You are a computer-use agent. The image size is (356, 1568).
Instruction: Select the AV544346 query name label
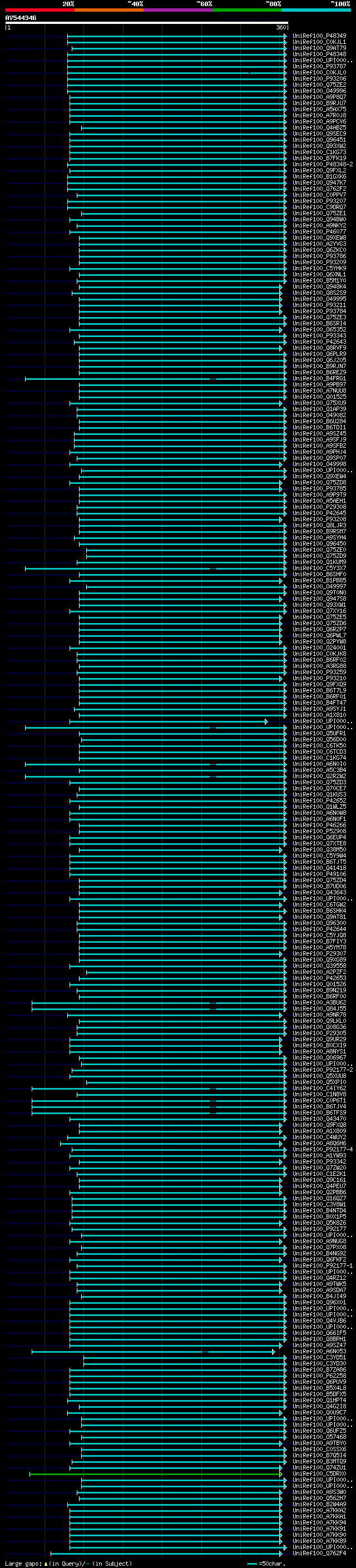21,18
